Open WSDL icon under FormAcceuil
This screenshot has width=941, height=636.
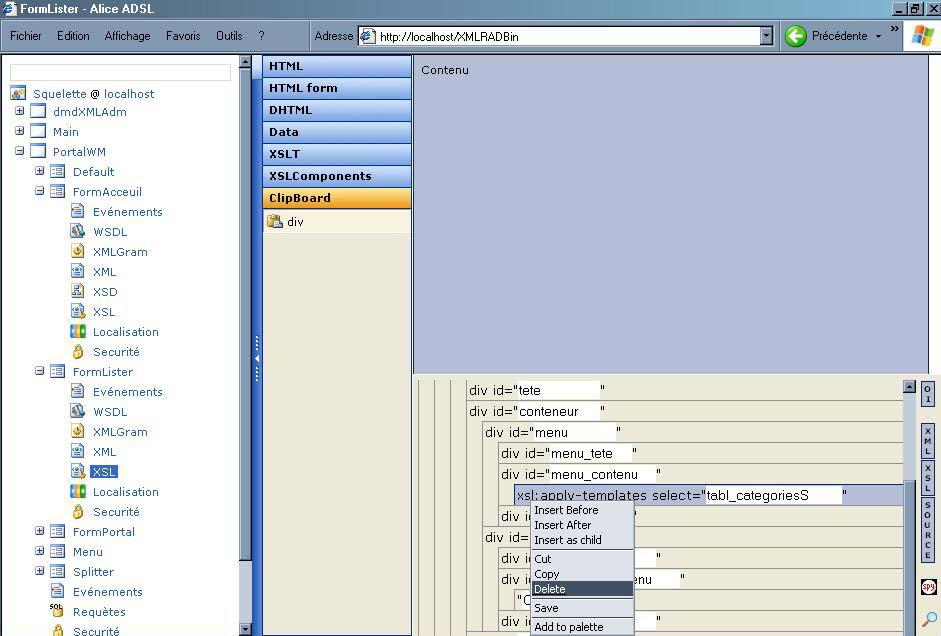point(78,232)
